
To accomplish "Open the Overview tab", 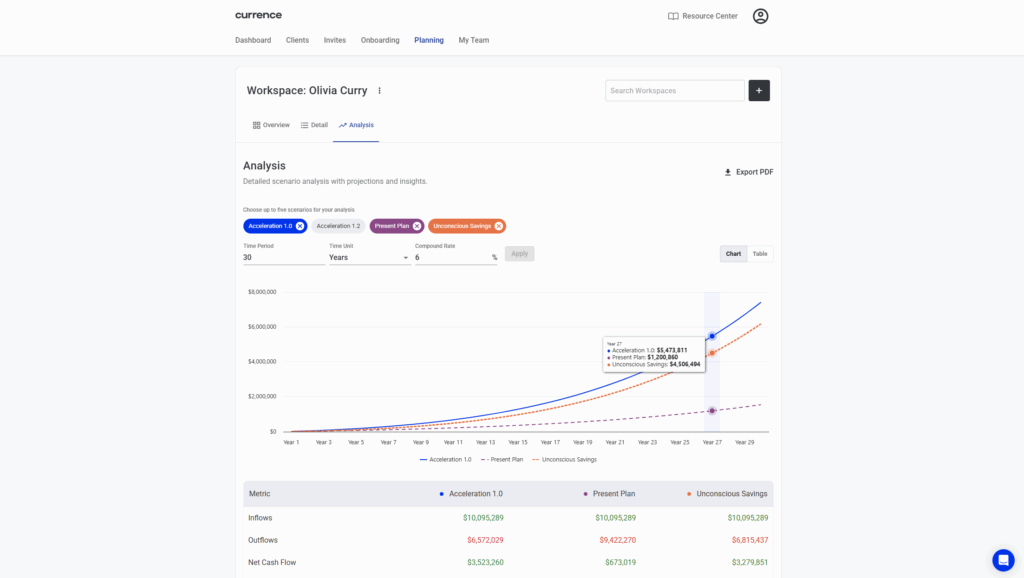I will (x=271, y=125).
